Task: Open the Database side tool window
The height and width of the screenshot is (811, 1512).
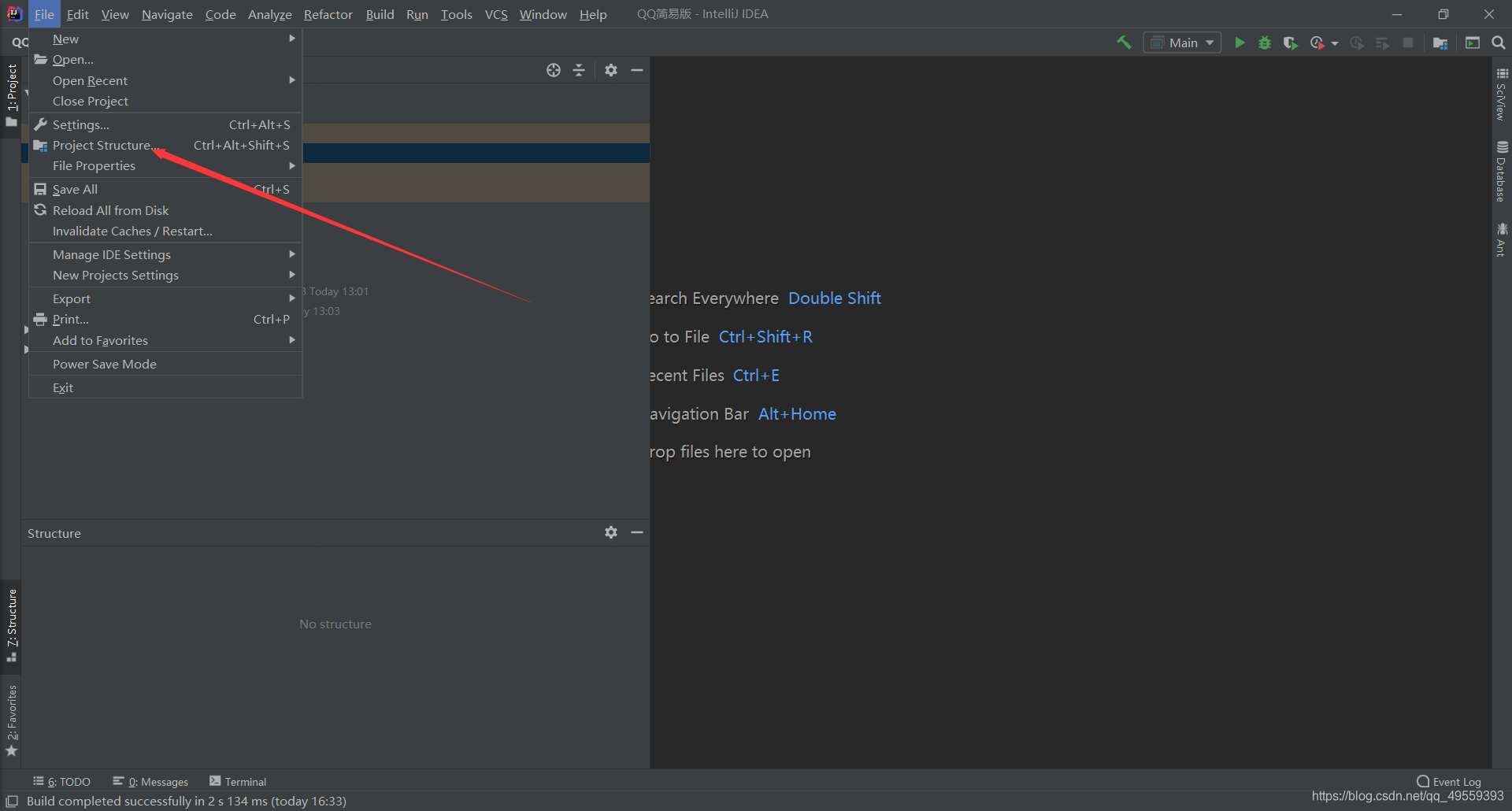Action: tap(1502, 172)
